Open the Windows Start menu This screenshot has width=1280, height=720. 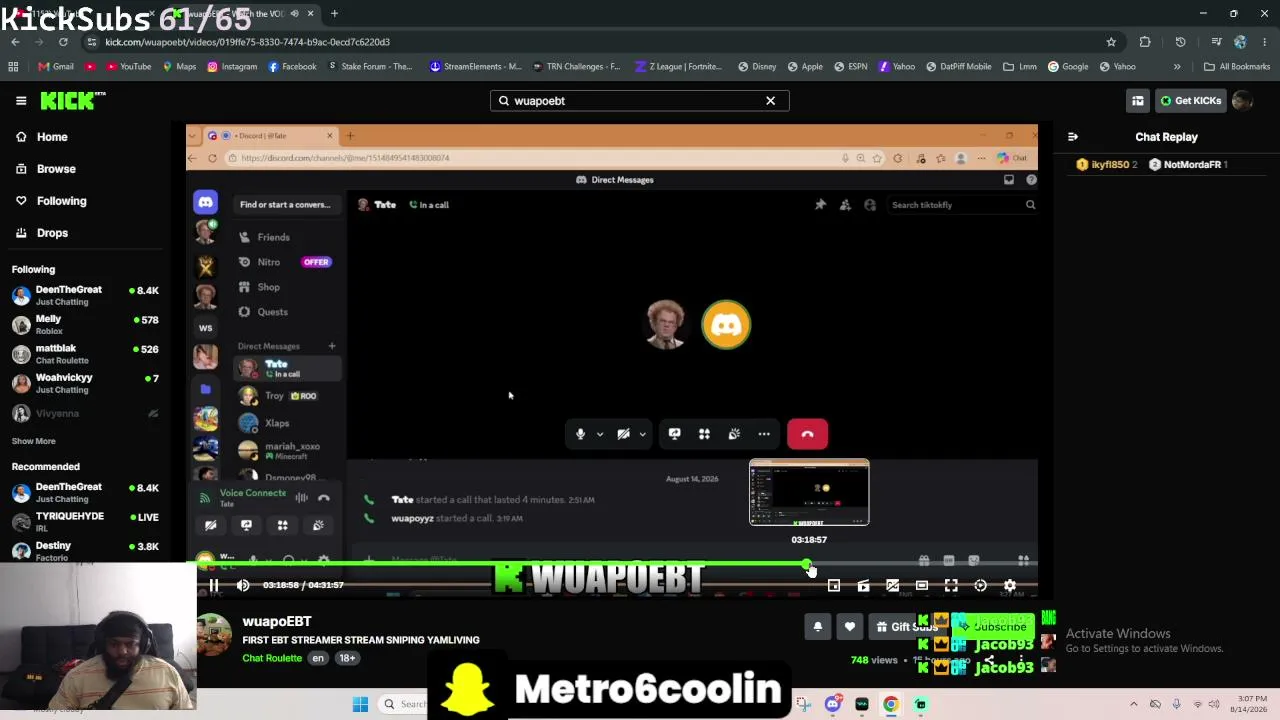360,704
